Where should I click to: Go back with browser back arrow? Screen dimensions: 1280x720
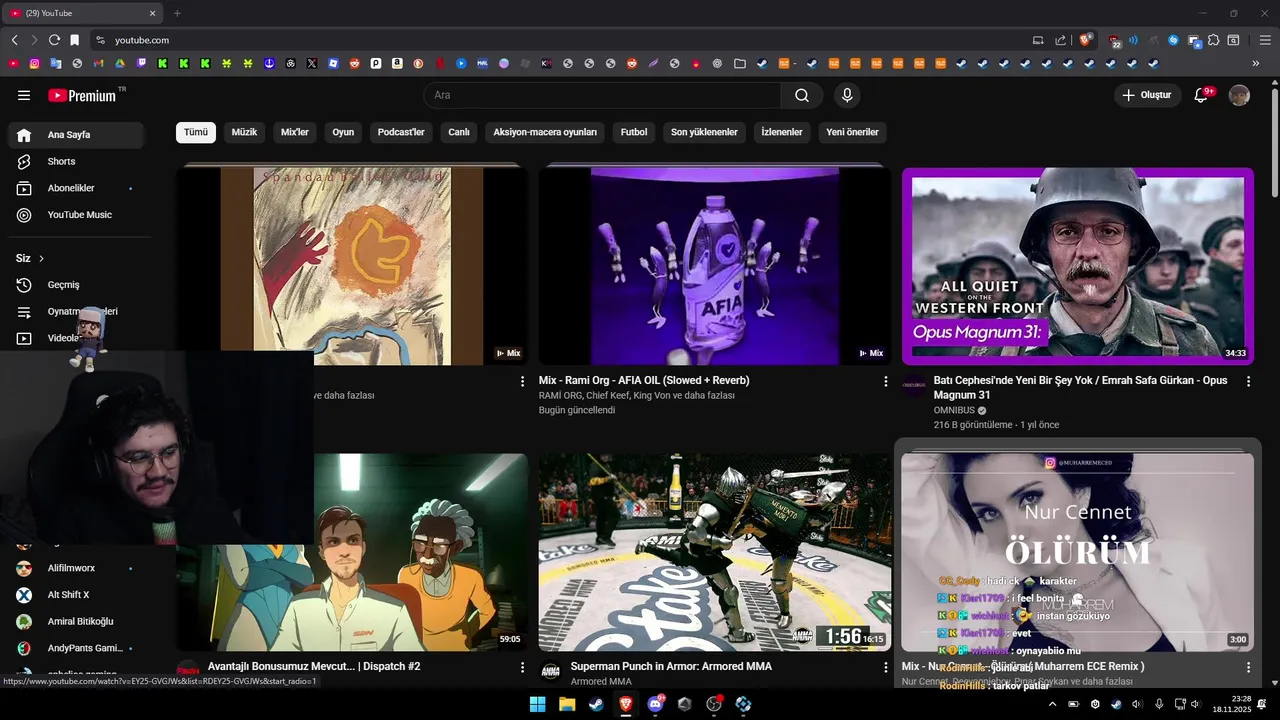14,40
